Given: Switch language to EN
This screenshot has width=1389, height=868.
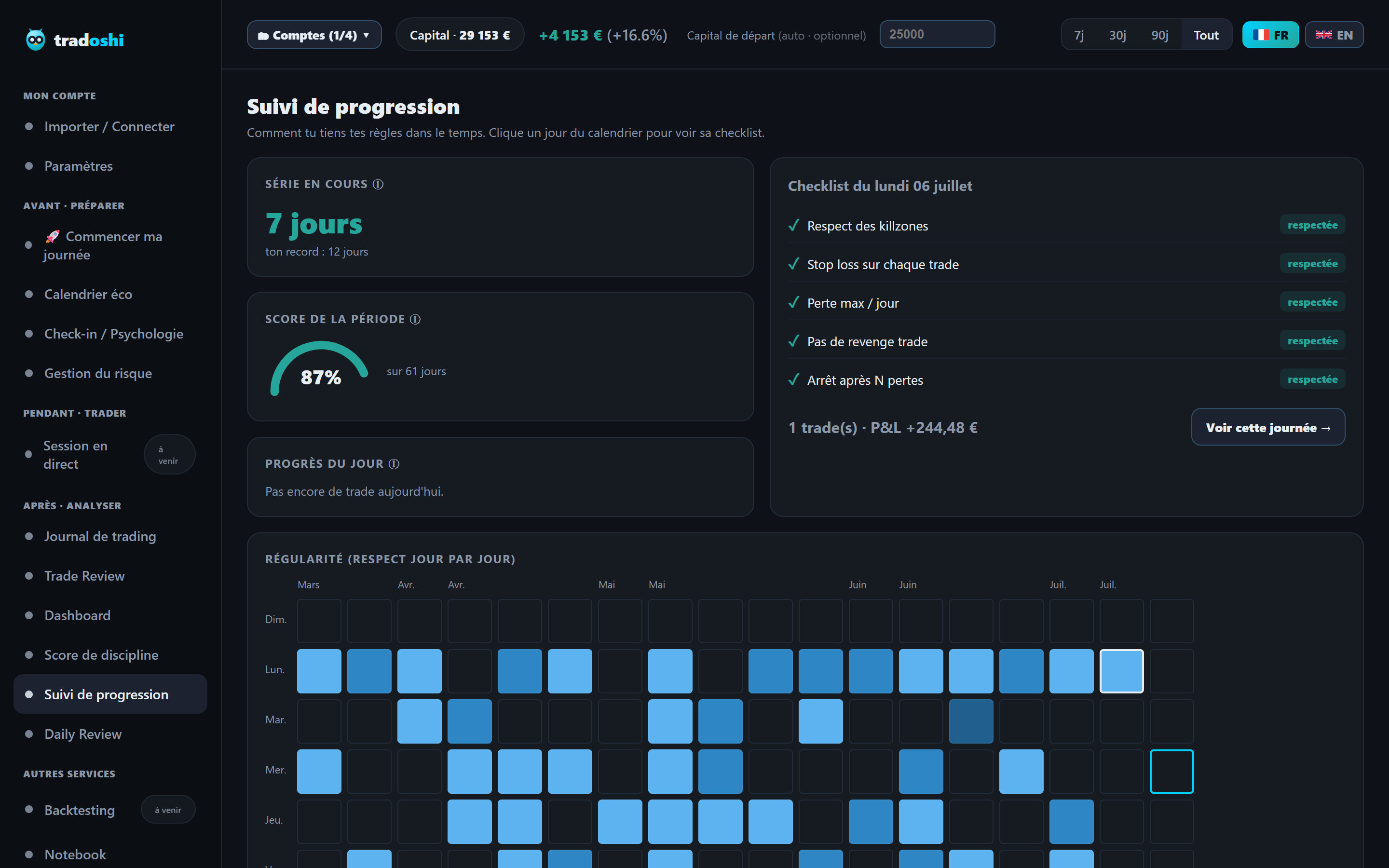Looking at the screenshot, I should (1334, 35).
